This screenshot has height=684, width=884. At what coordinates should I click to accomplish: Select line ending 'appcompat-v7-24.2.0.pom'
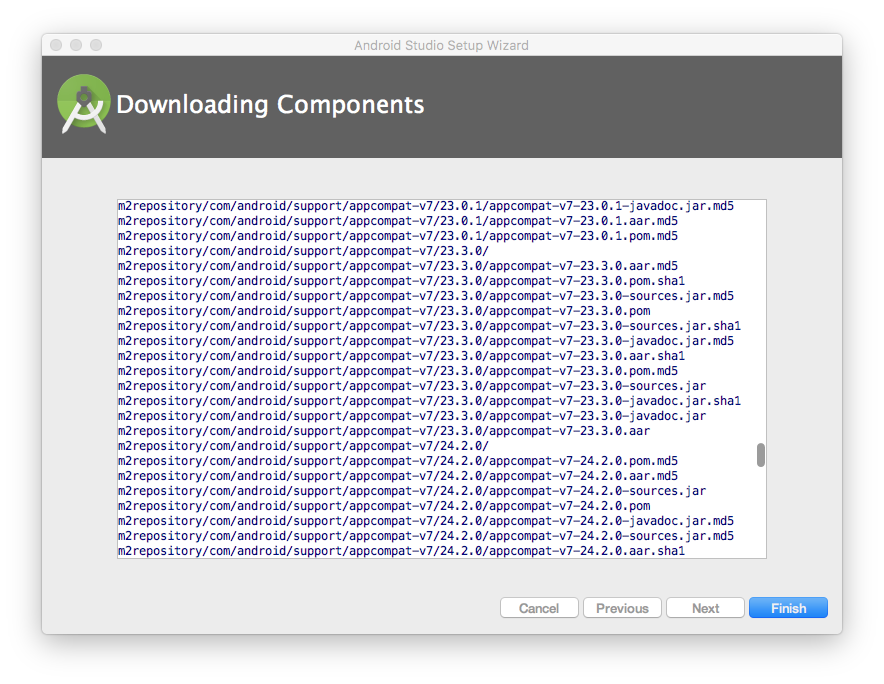(384, 506)
